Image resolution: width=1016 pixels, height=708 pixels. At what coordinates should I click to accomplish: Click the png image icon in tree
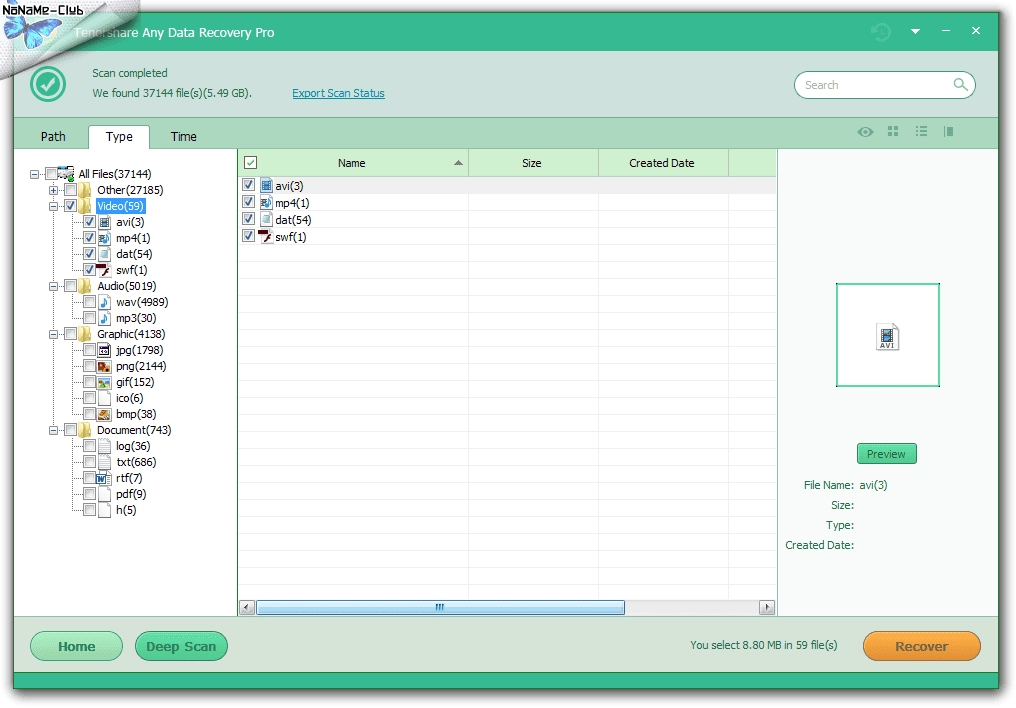coord(104,366)
